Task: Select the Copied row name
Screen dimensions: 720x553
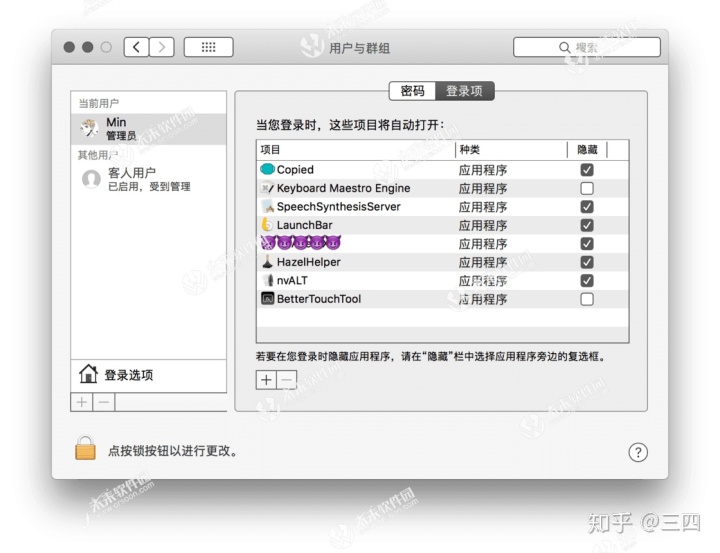Action: pyautogui.click(x=295, y=169)
